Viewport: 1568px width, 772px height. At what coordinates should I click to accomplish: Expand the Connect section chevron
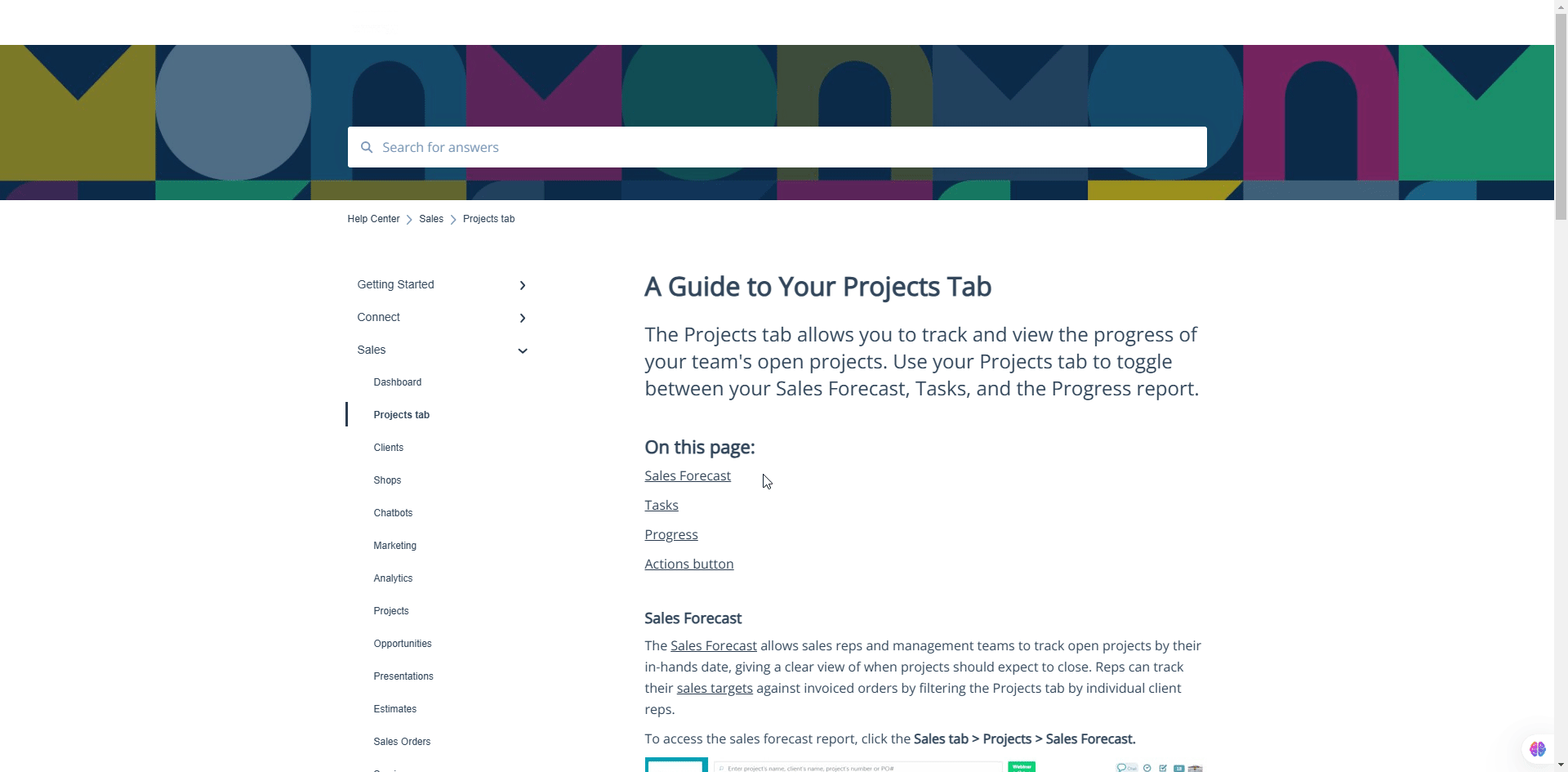click(x=523, y=318)
